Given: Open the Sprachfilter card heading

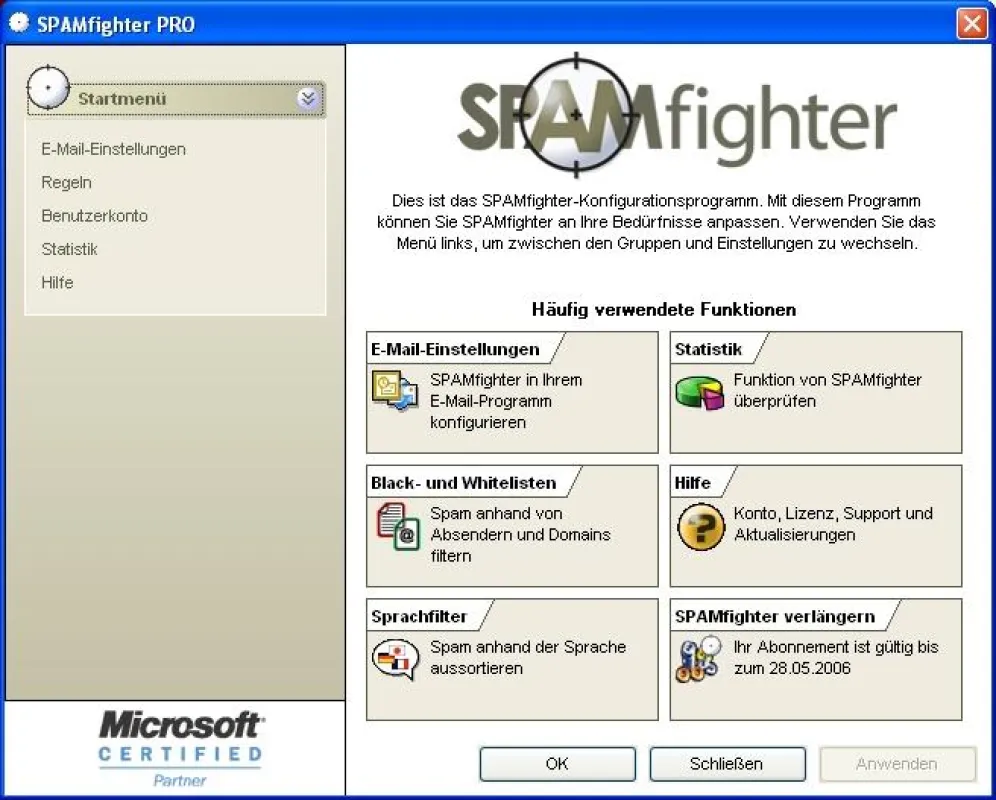Looking at the screenshot, I should point(419,616).
